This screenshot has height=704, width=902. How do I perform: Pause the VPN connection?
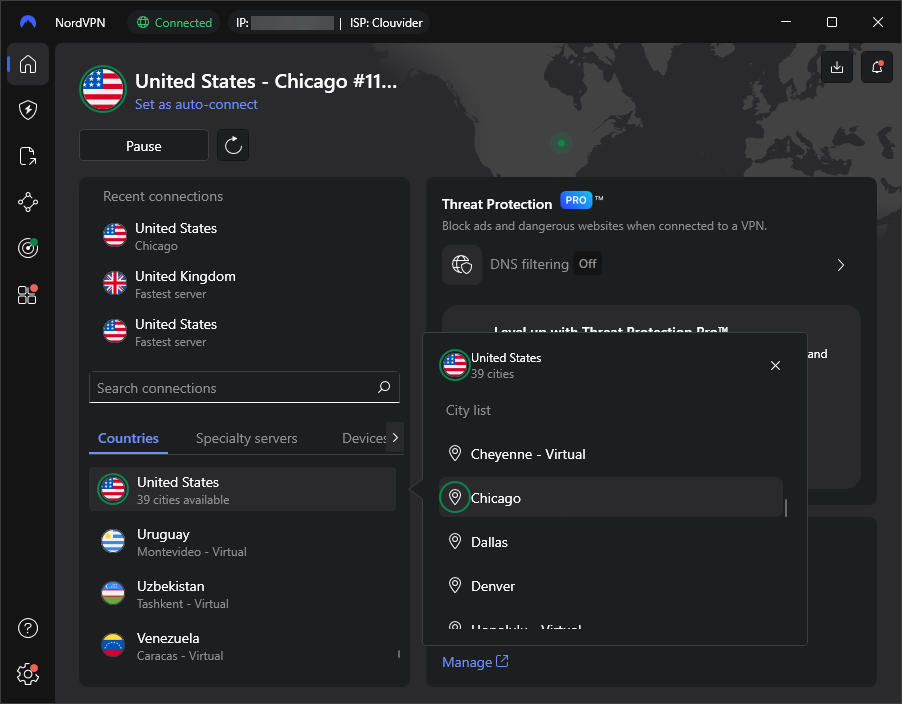pos(144,146)
